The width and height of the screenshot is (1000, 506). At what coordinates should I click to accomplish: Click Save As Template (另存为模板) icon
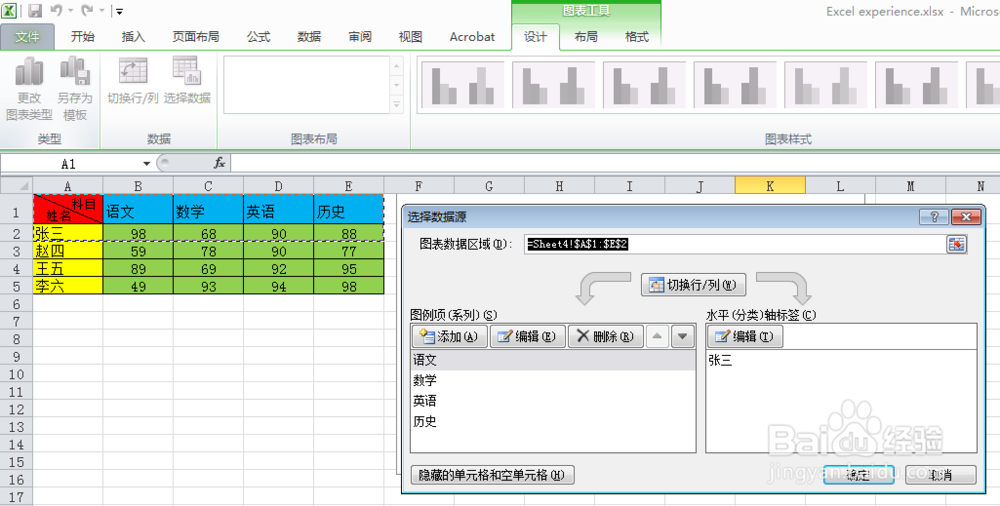(75, 89)
